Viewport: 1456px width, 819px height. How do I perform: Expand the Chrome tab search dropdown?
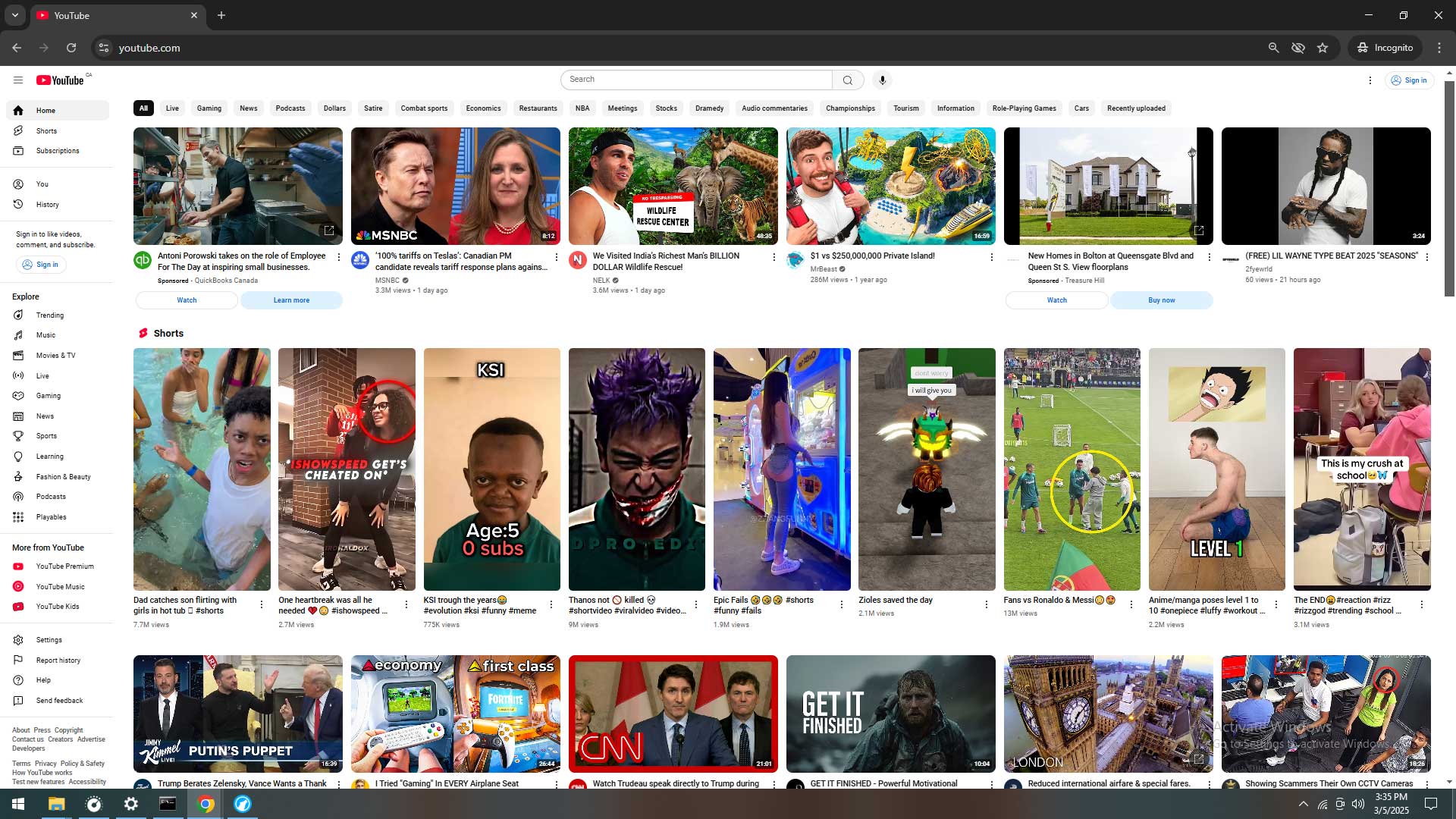pos(14,15)
